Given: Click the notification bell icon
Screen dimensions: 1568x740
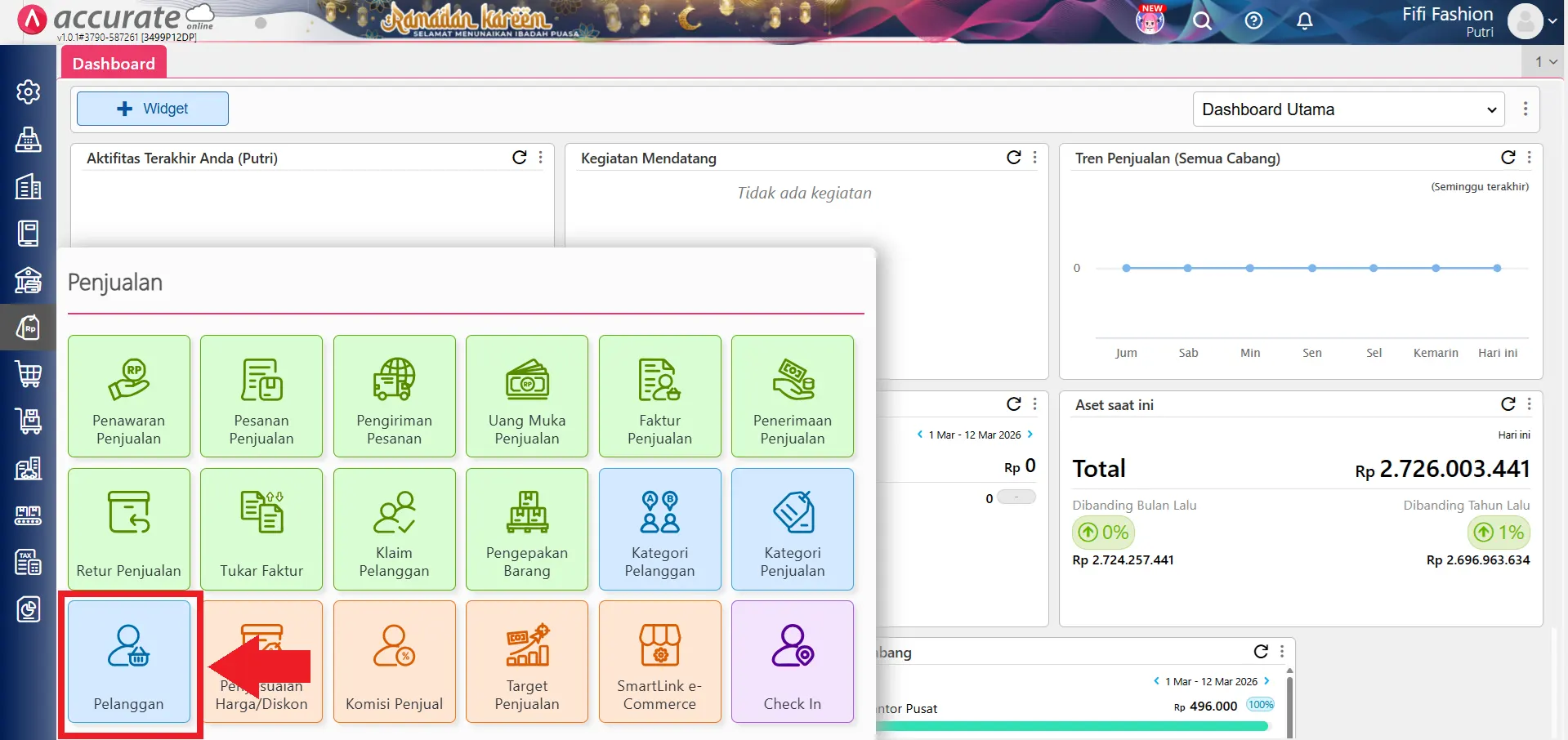Looking at the screenshot, I should 1305,21.
